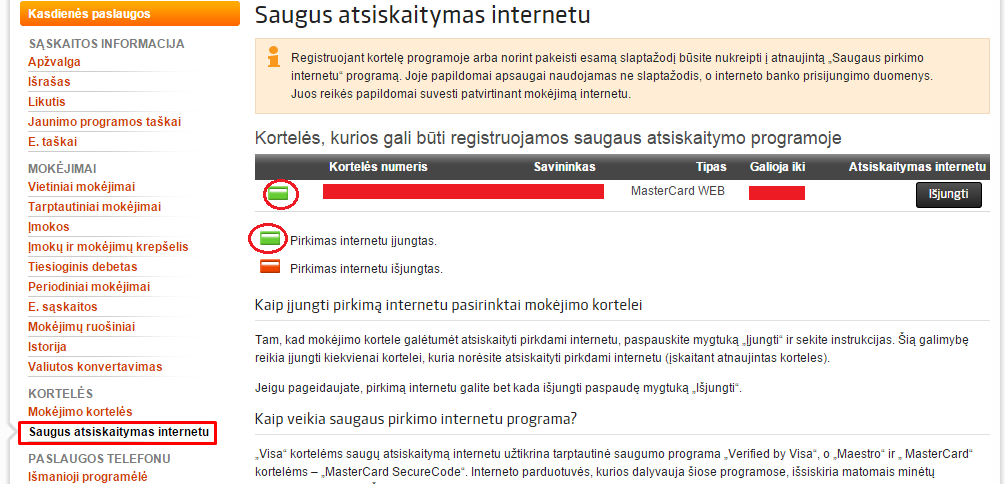Go to Įmokos in the sidebar
The width and height of the screenshot is (1005, 484).
coord(49,227)
